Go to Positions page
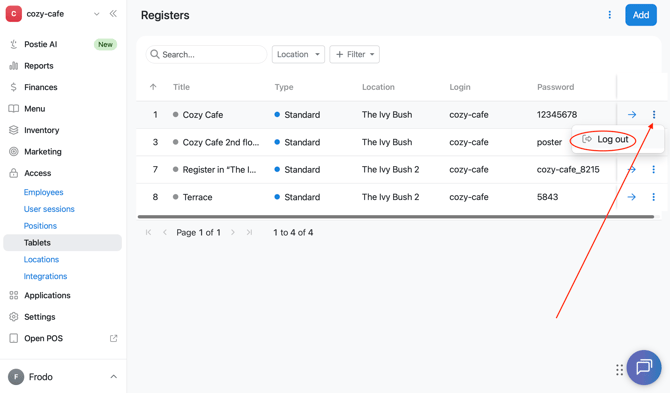This screenshot has height=393, width=670. click(x=40, y=226)
